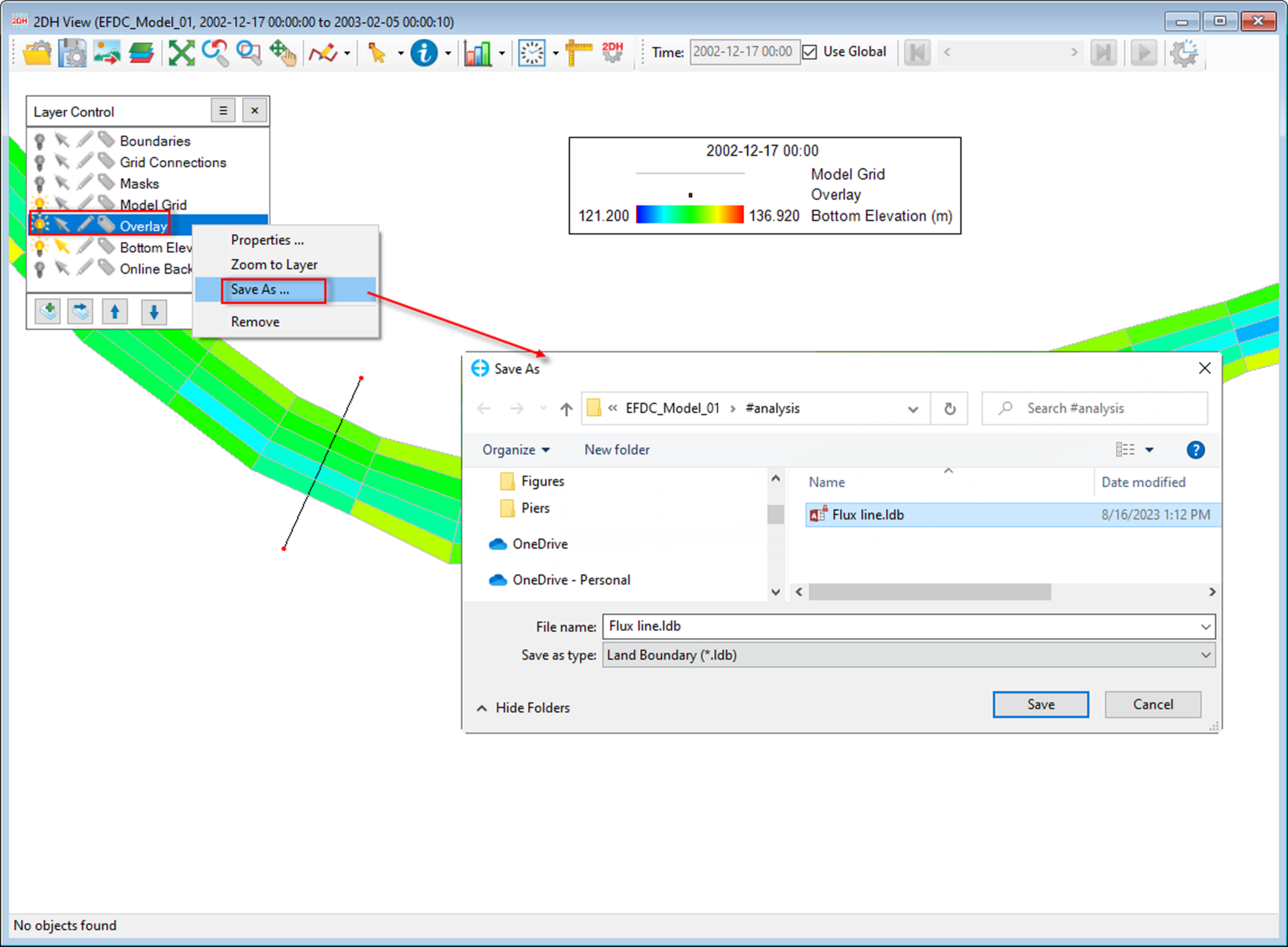Image resolution: width=1288 pixels, height=947 pixels.
Task: Click the undo zoom toolbar icon
Action: [x=215, y=52]
